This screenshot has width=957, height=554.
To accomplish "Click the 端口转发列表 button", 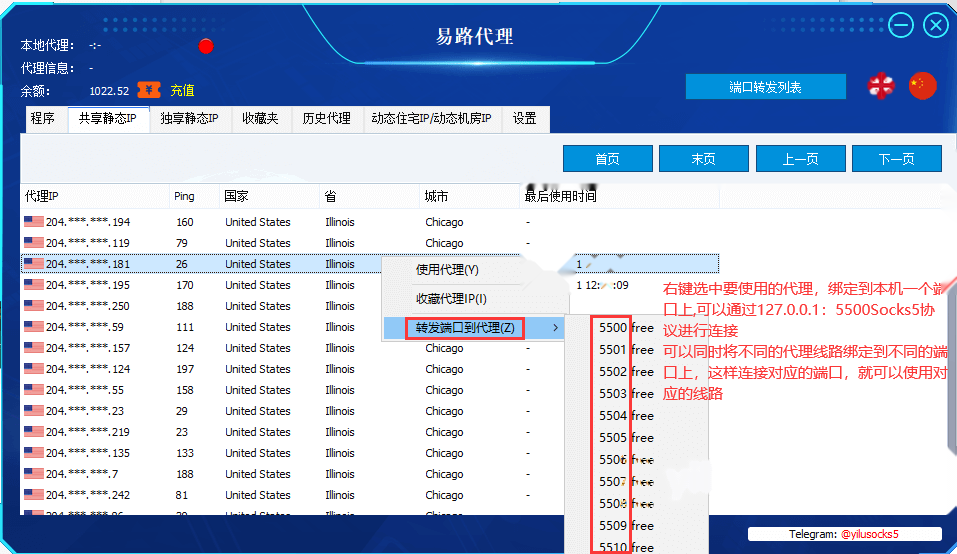I will tap(765, 87).
